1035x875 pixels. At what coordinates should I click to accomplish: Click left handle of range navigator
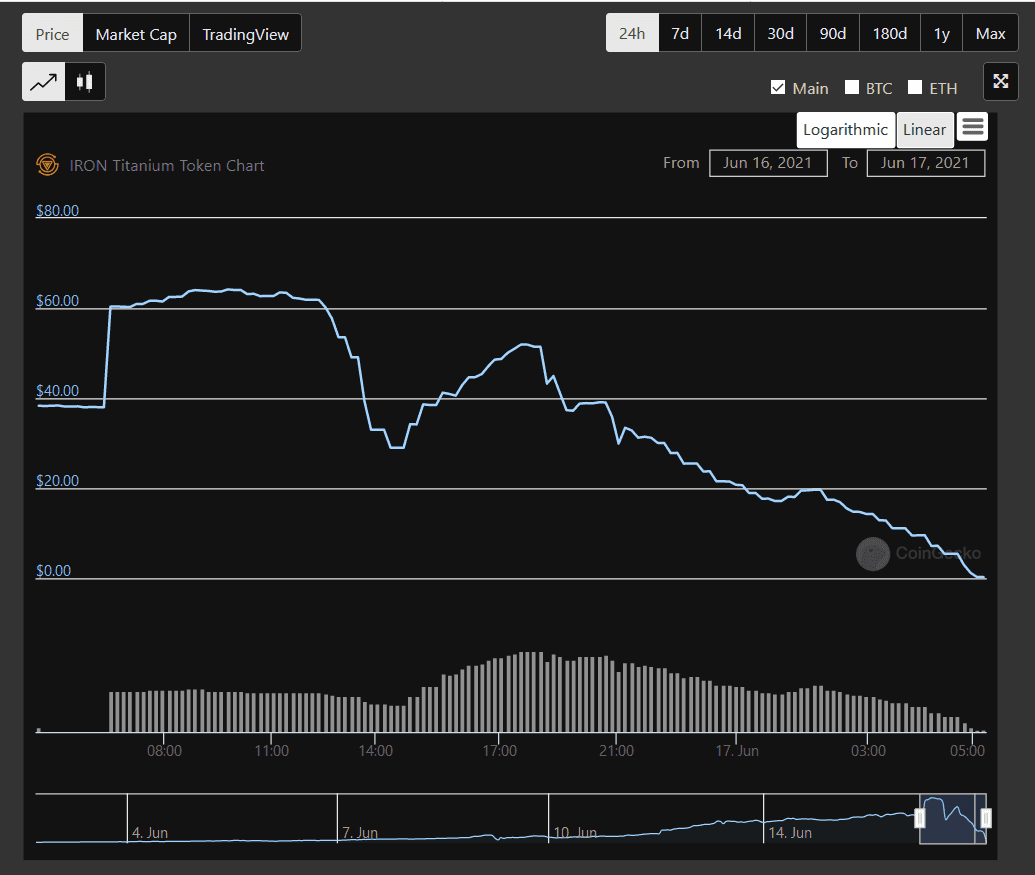920,819
